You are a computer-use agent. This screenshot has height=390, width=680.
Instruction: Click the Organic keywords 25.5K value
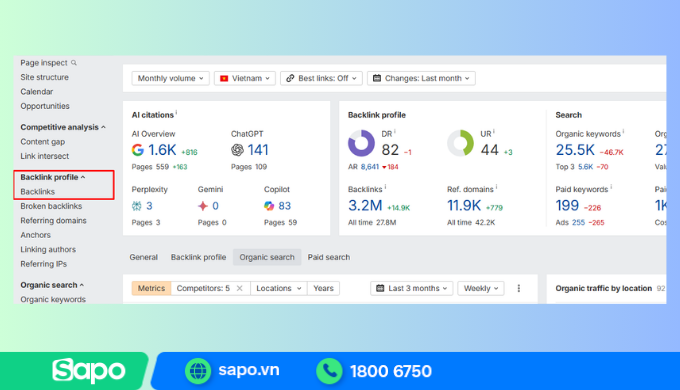(575, 150)
